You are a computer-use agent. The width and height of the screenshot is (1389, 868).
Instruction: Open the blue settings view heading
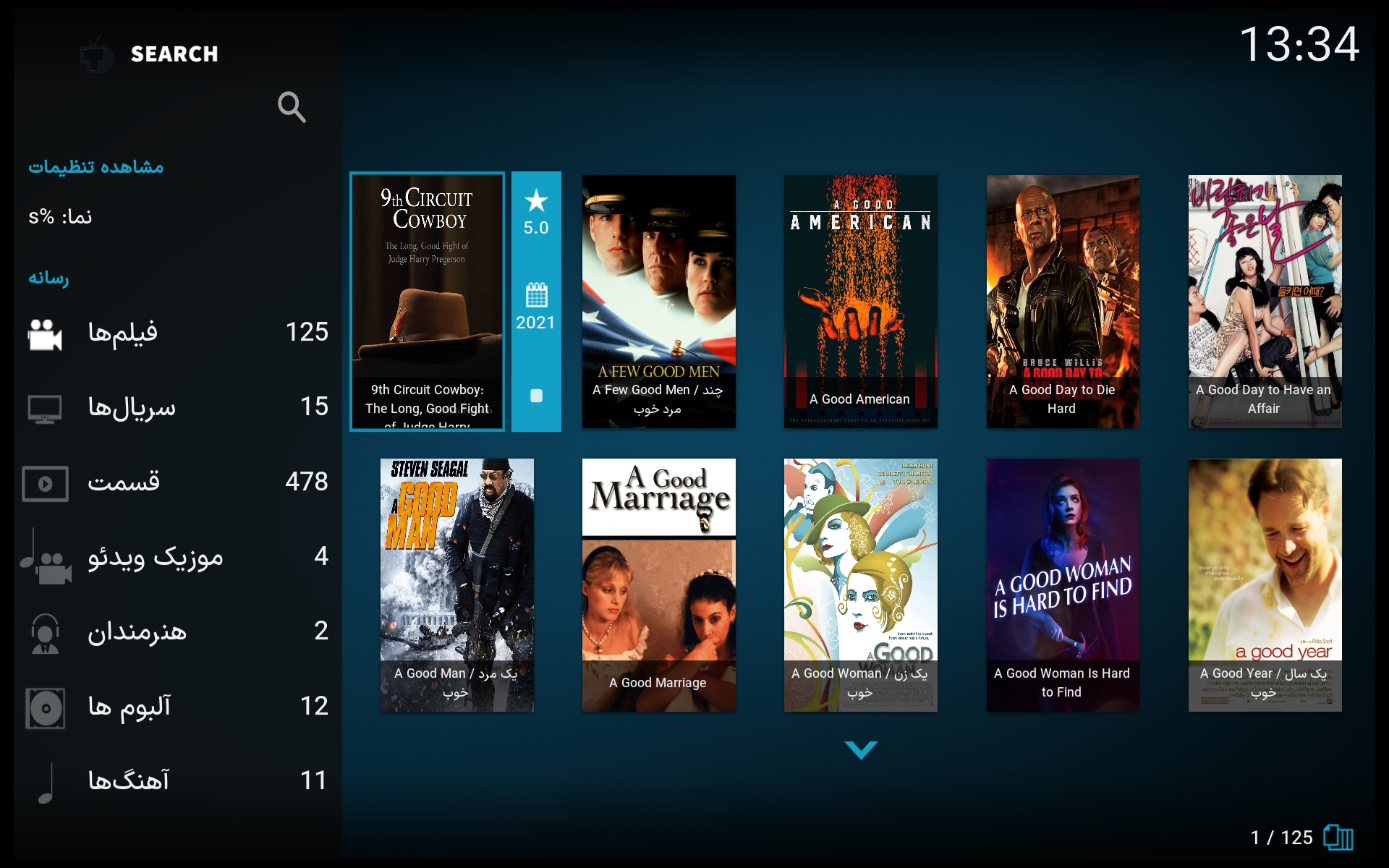click(x=96, y=167)
